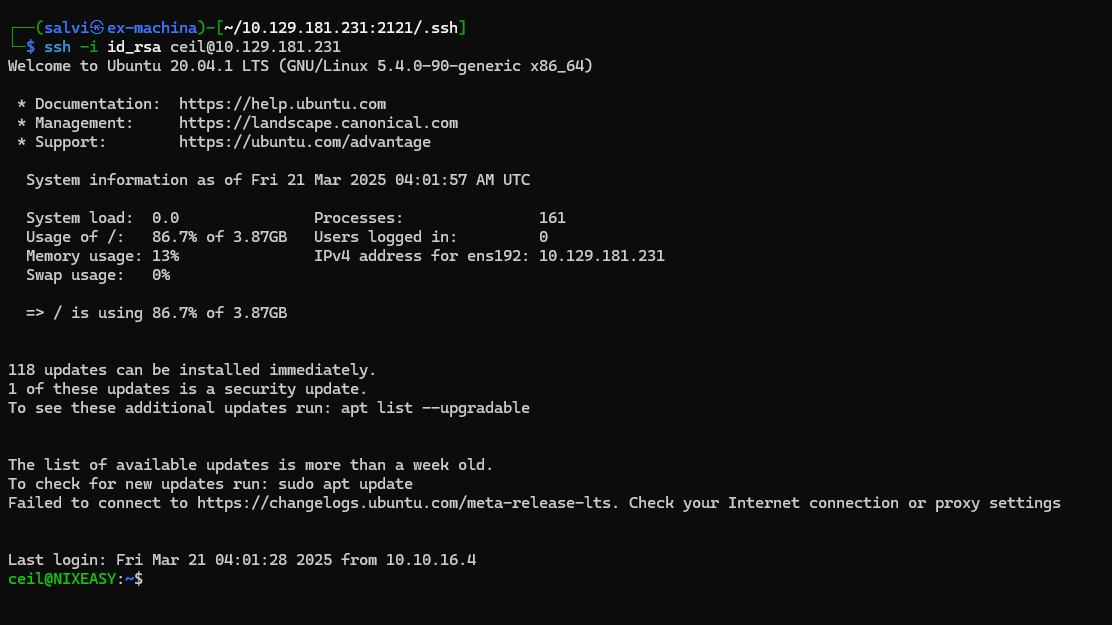Screen dimensions: 1112x625
Task: Select the salvi username in prompt
Action: pyautogui.click(x=67, y=28)
